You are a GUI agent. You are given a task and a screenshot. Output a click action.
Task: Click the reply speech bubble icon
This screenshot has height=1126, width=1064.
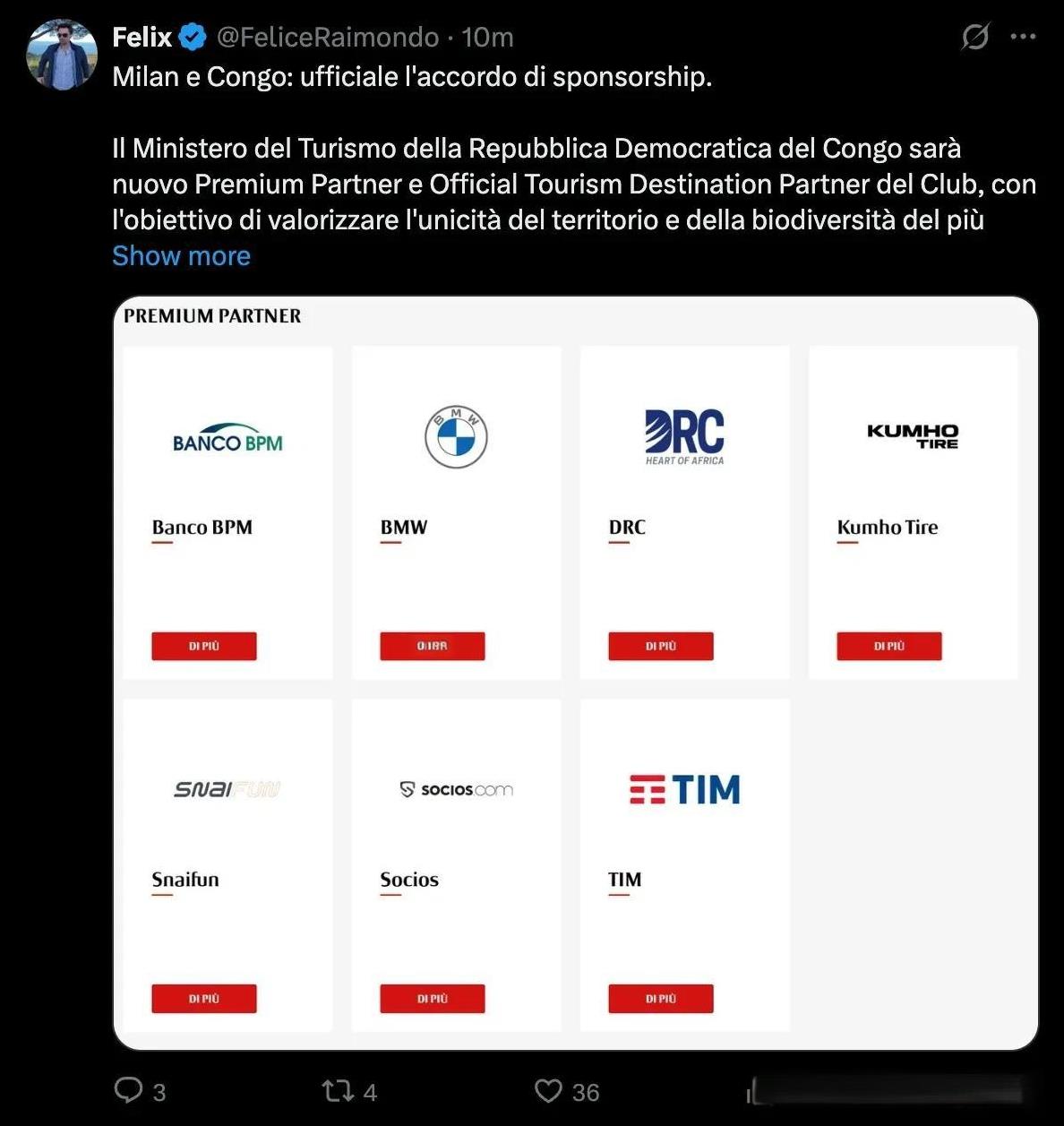click(x=129, y=1090)
